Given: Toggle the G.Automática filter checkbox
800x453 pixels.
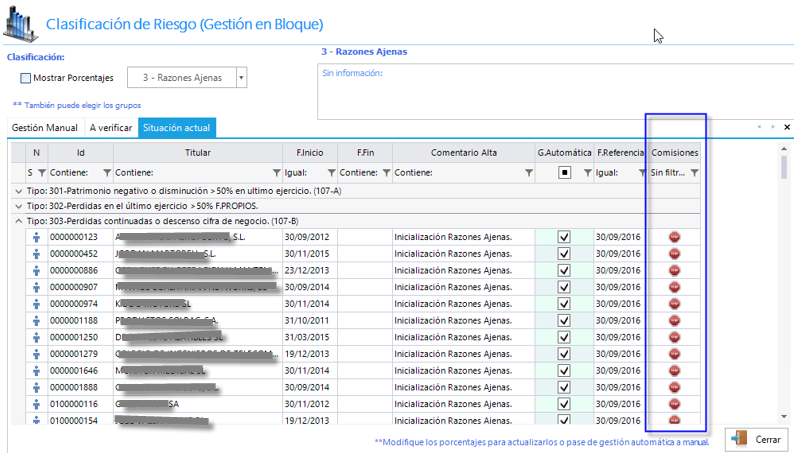Looking at the screenshot, I should pos(564,173).
